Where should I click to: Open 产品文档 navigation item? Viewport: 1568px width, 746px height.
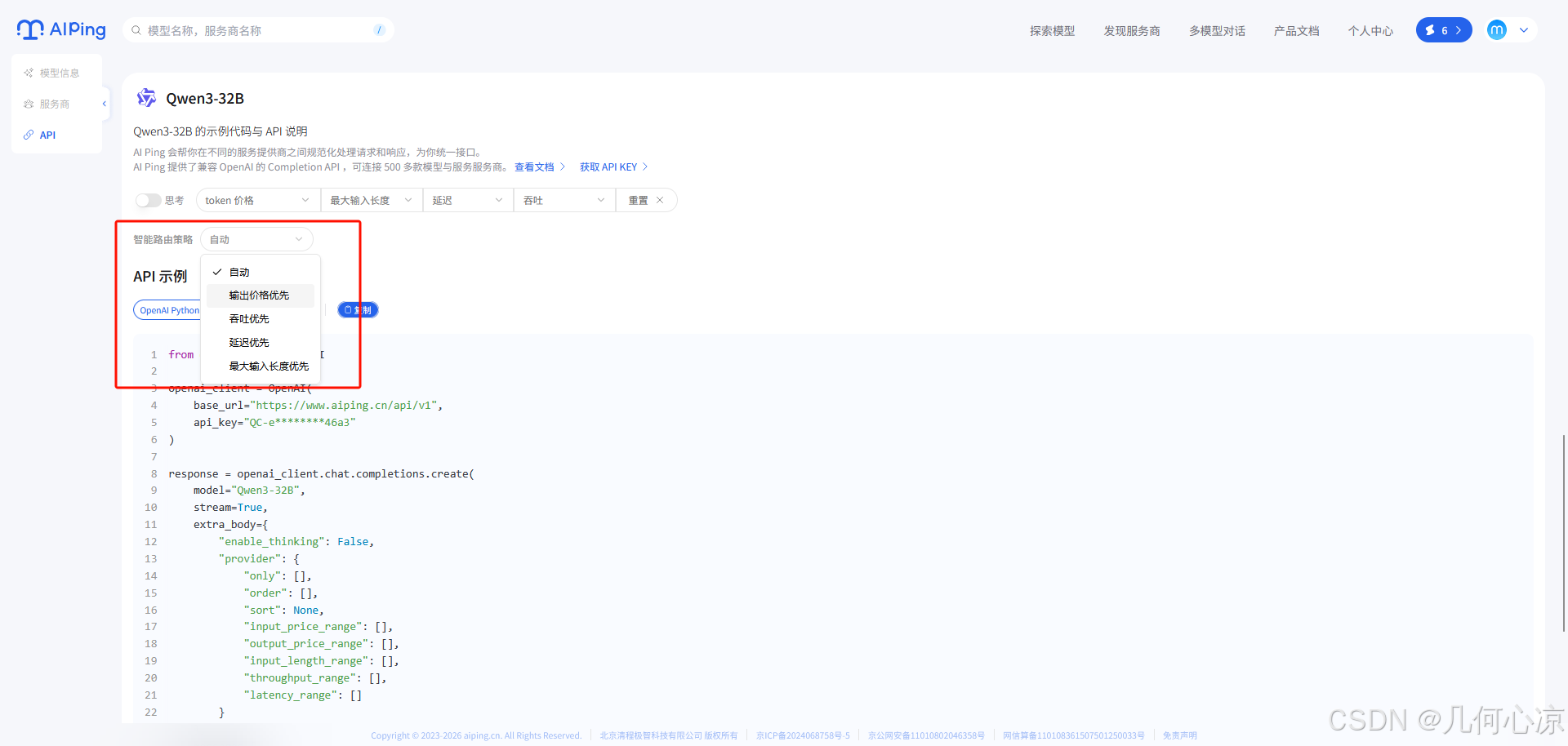click(1296, 31)
